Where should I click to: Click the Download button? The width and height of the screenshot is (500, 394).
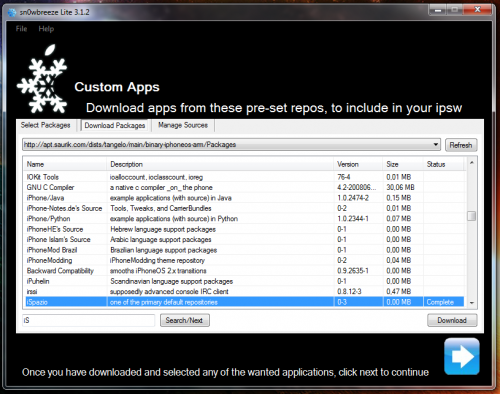[452, 320]
